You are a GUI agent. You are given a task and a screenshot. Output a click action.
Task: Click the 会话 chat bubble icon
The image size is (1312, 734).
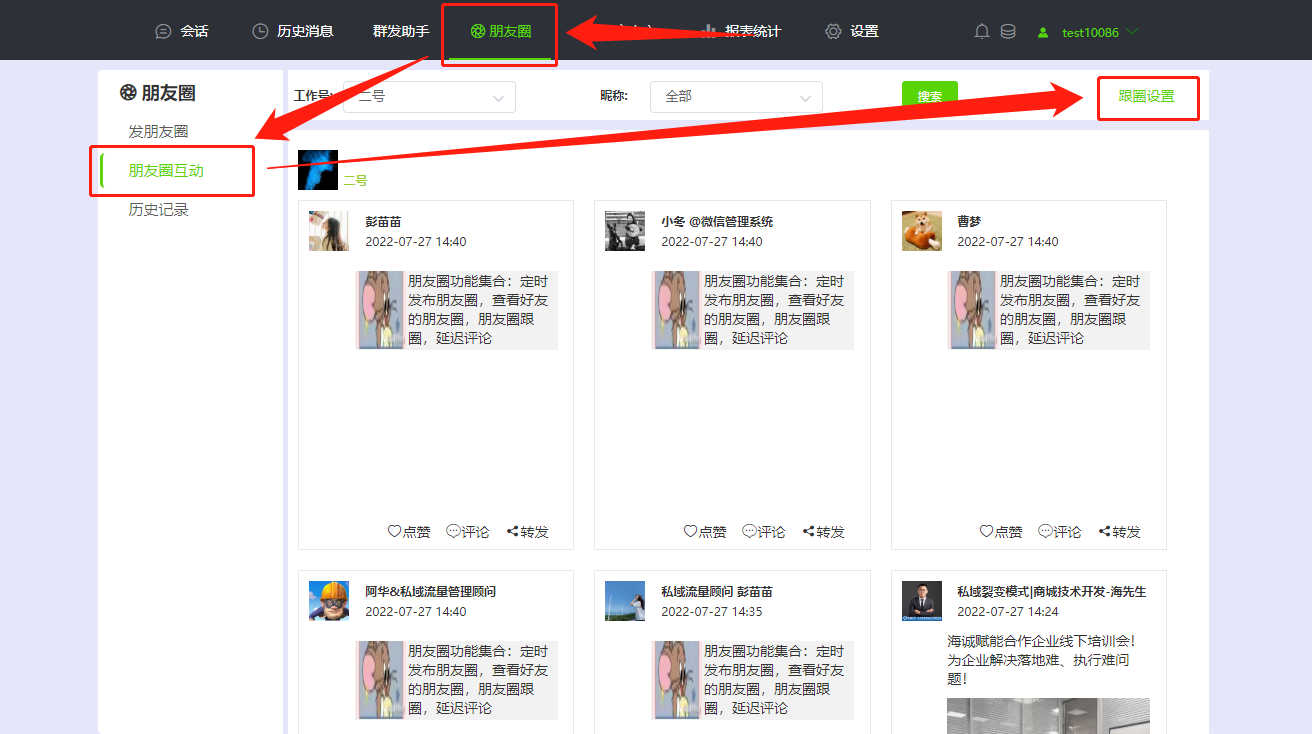pos(164,31)
